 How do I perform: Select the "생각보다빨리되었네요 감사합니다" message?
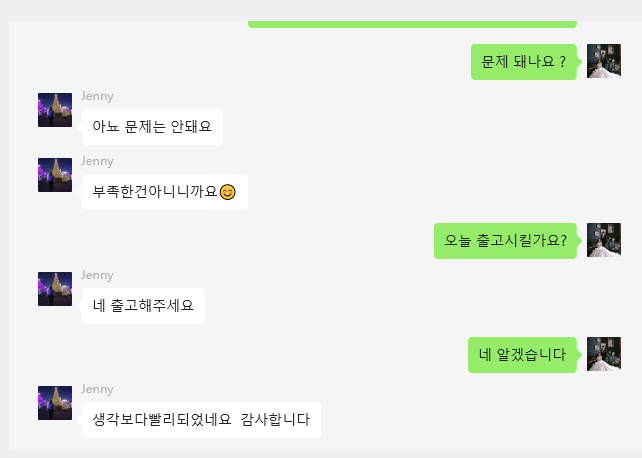(201, 420)
